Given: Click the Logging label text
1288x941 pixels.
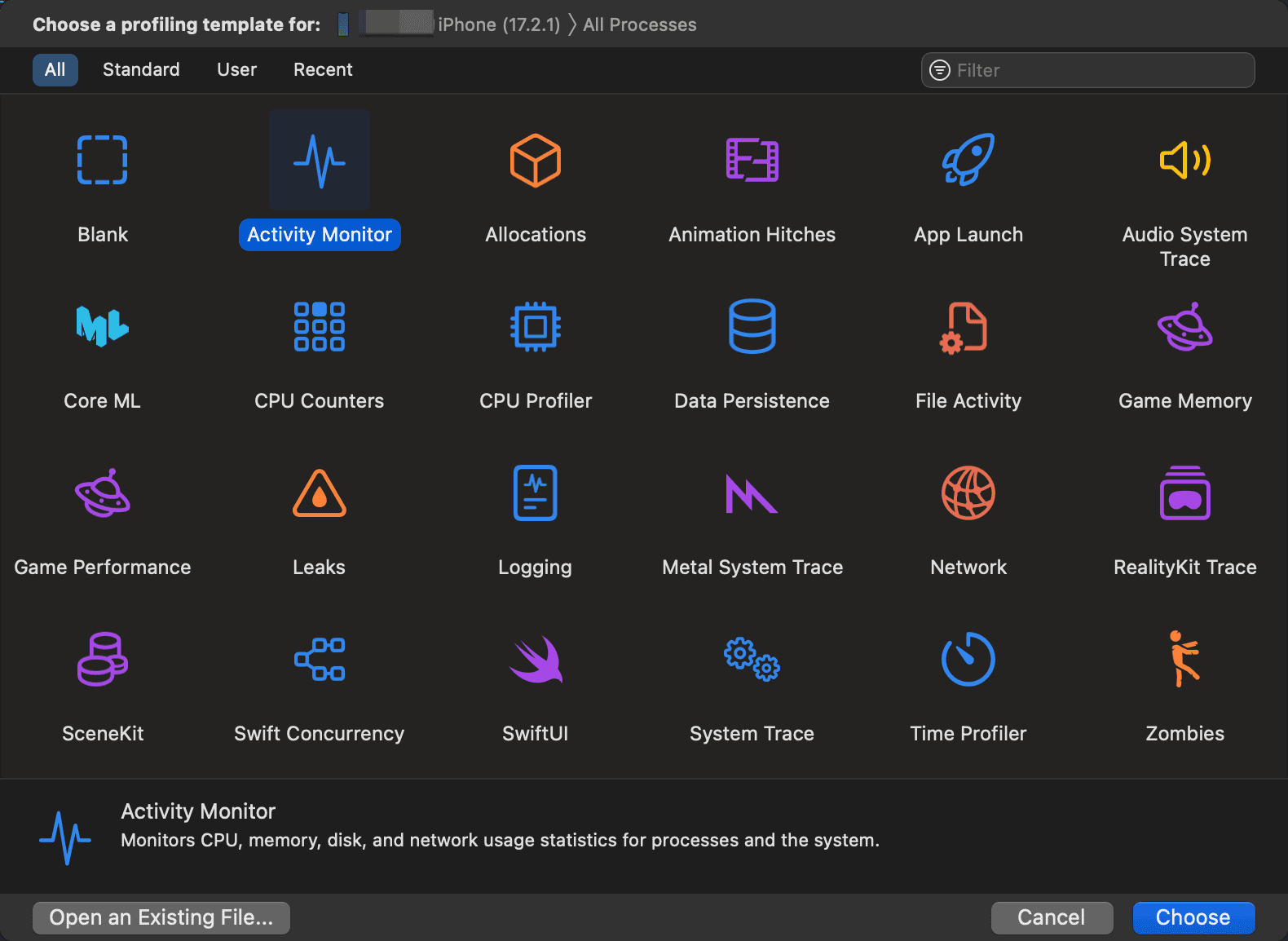Looking at the screenshot, I should [536, 568].
